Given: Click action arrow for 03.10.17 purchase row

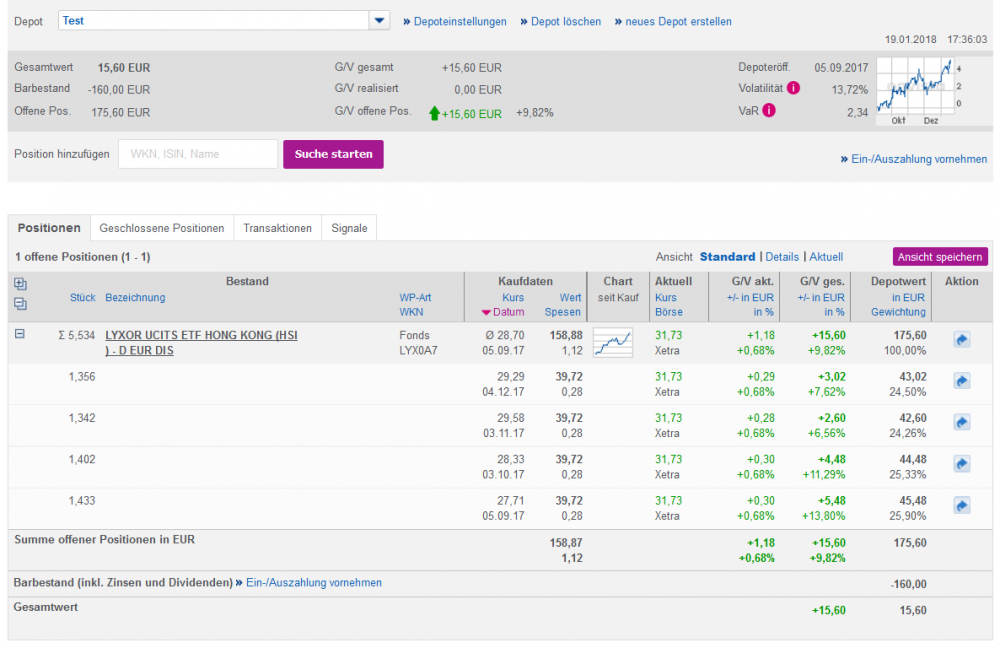Looking at the screenshot, I should [961, 464].
